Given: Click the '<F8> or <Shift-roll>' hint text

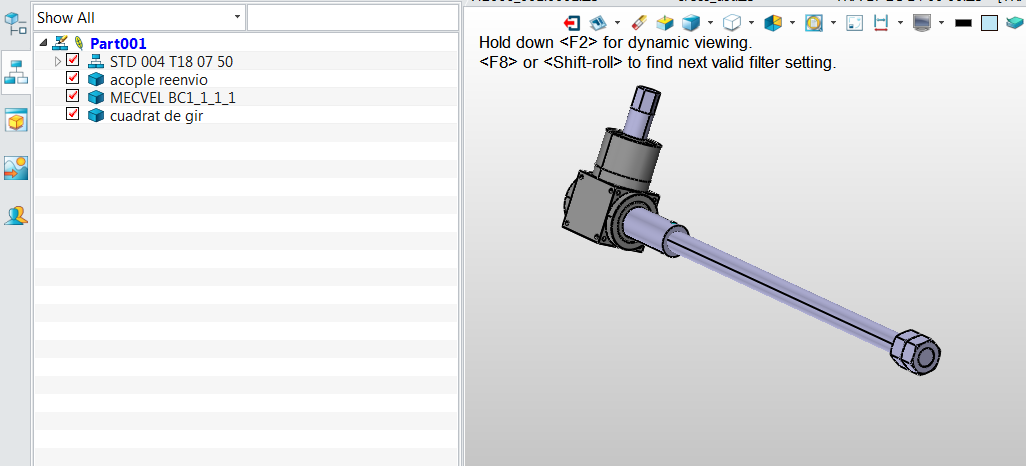Looking at the screenshot, I should click(x=658, y=63).
